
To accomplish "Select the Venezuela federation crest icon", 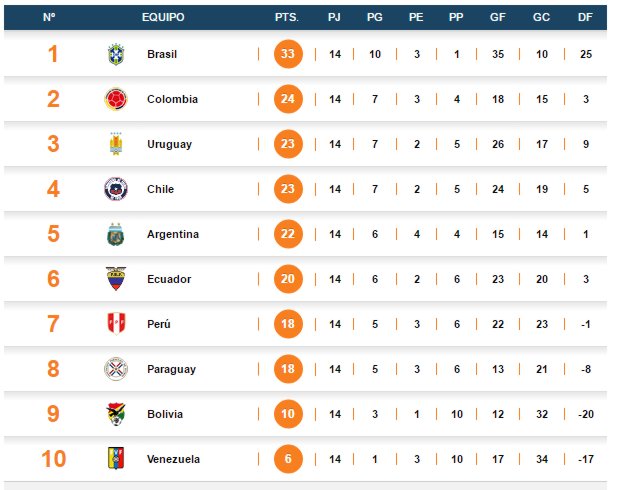I will point(116,458).
